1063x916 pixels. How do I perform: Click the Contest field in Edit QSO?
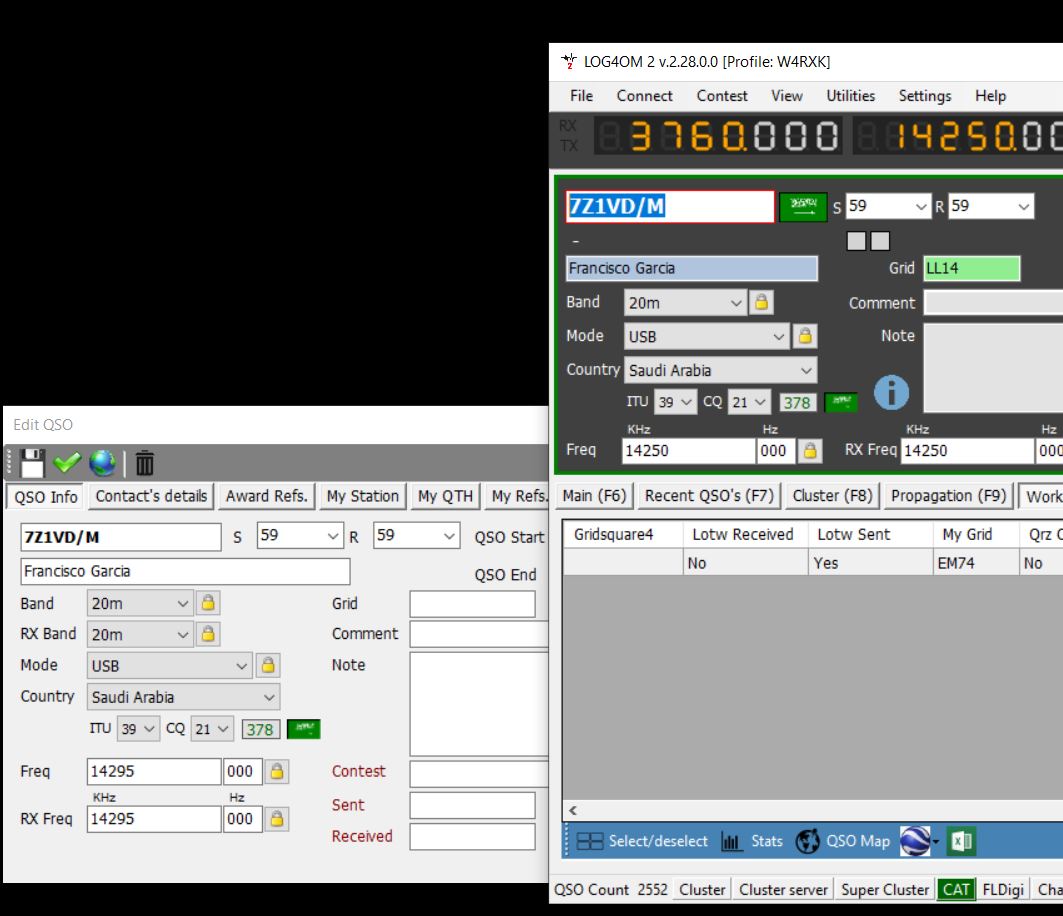tap(479, 774)
